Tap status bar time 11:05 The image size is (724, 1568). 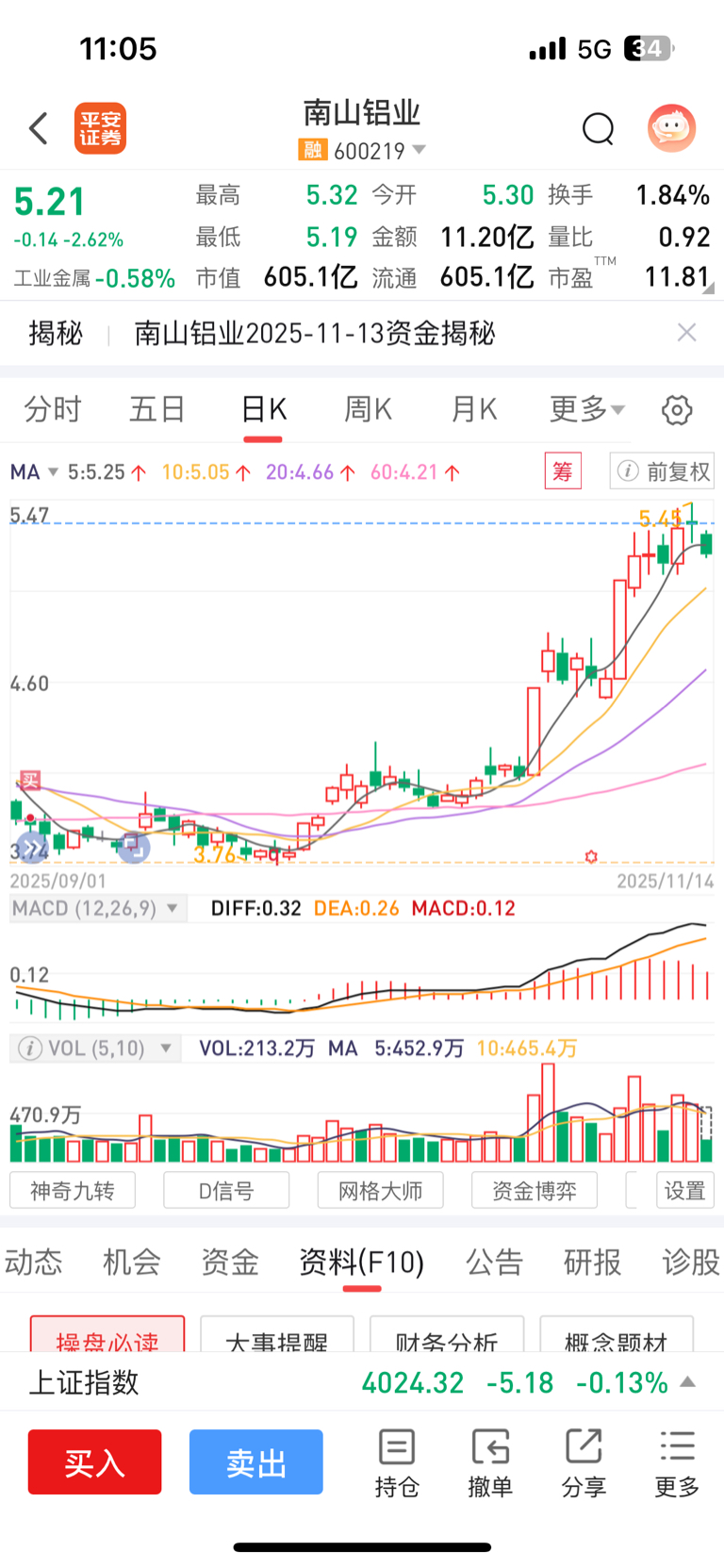(x=118, y=48)
